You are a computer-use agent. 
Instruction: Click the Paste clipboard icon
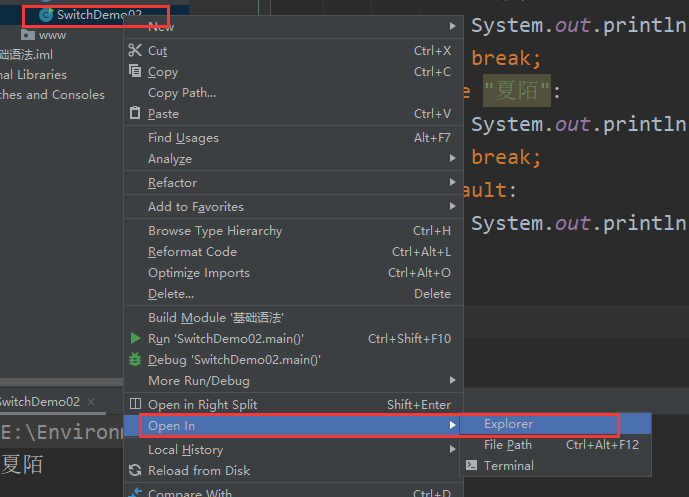pos(135,113)
